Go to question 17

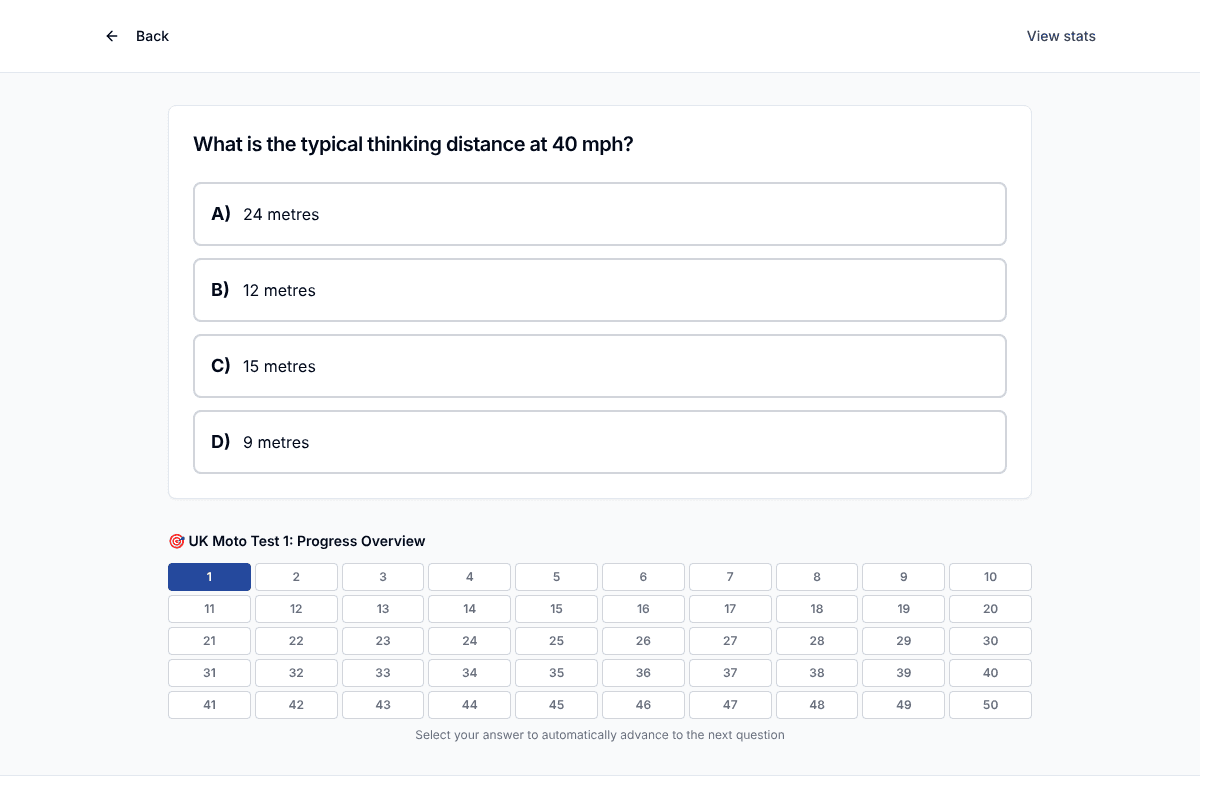[x=730, y=609]
